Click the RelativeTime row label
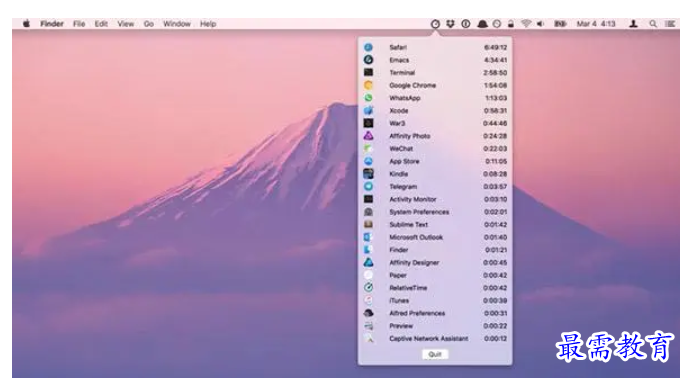This screenshot has height=378, width=680. pyautogui.click(x=408, y=287)
